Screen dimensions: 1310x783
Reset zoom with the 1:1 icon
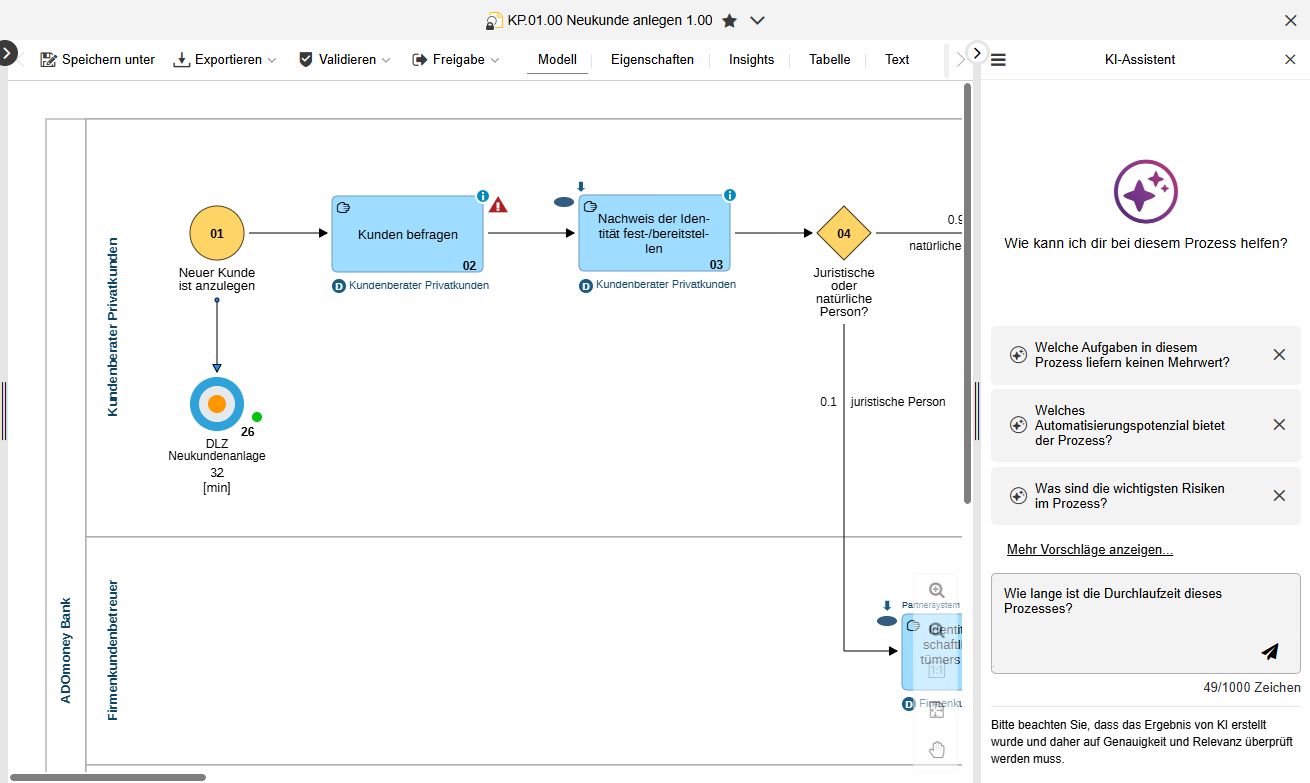click(x=937, y=670)
